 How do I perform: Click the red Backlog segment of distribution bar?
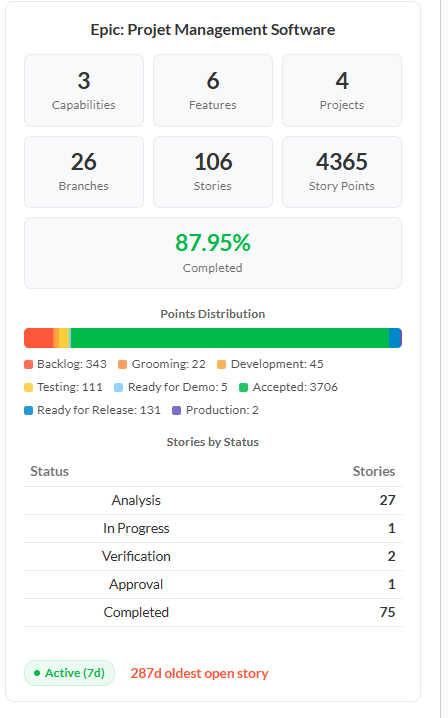click(38, 338)
